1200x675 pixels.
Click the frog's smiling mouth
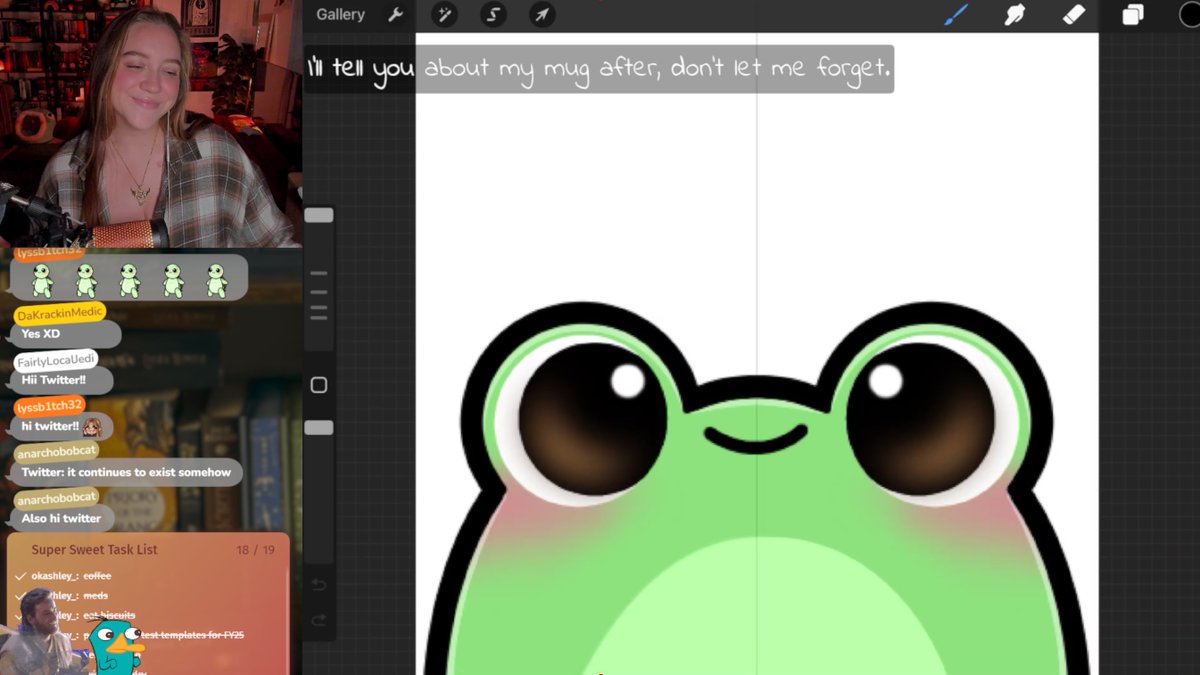click(756, 438)
